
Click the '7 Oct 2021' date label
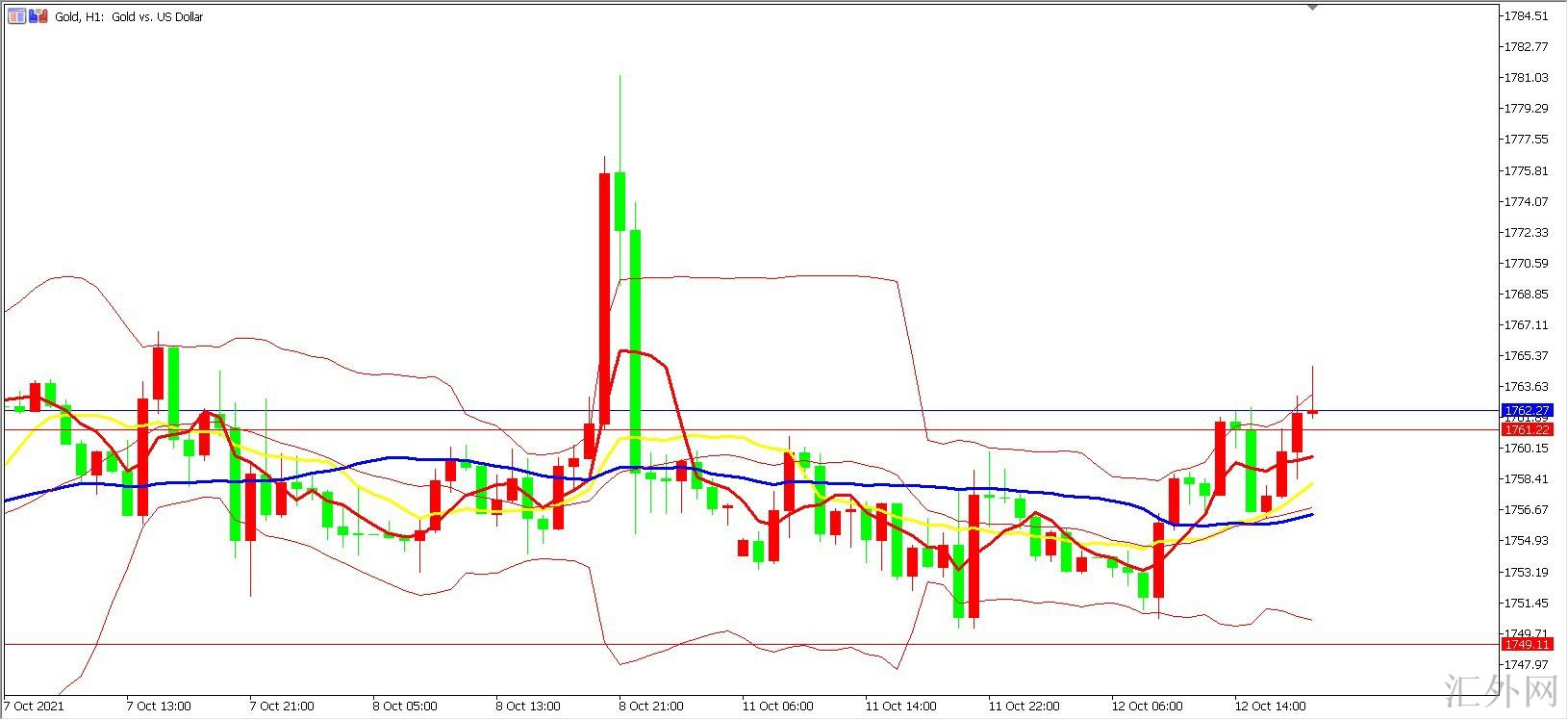coord(32,706)
